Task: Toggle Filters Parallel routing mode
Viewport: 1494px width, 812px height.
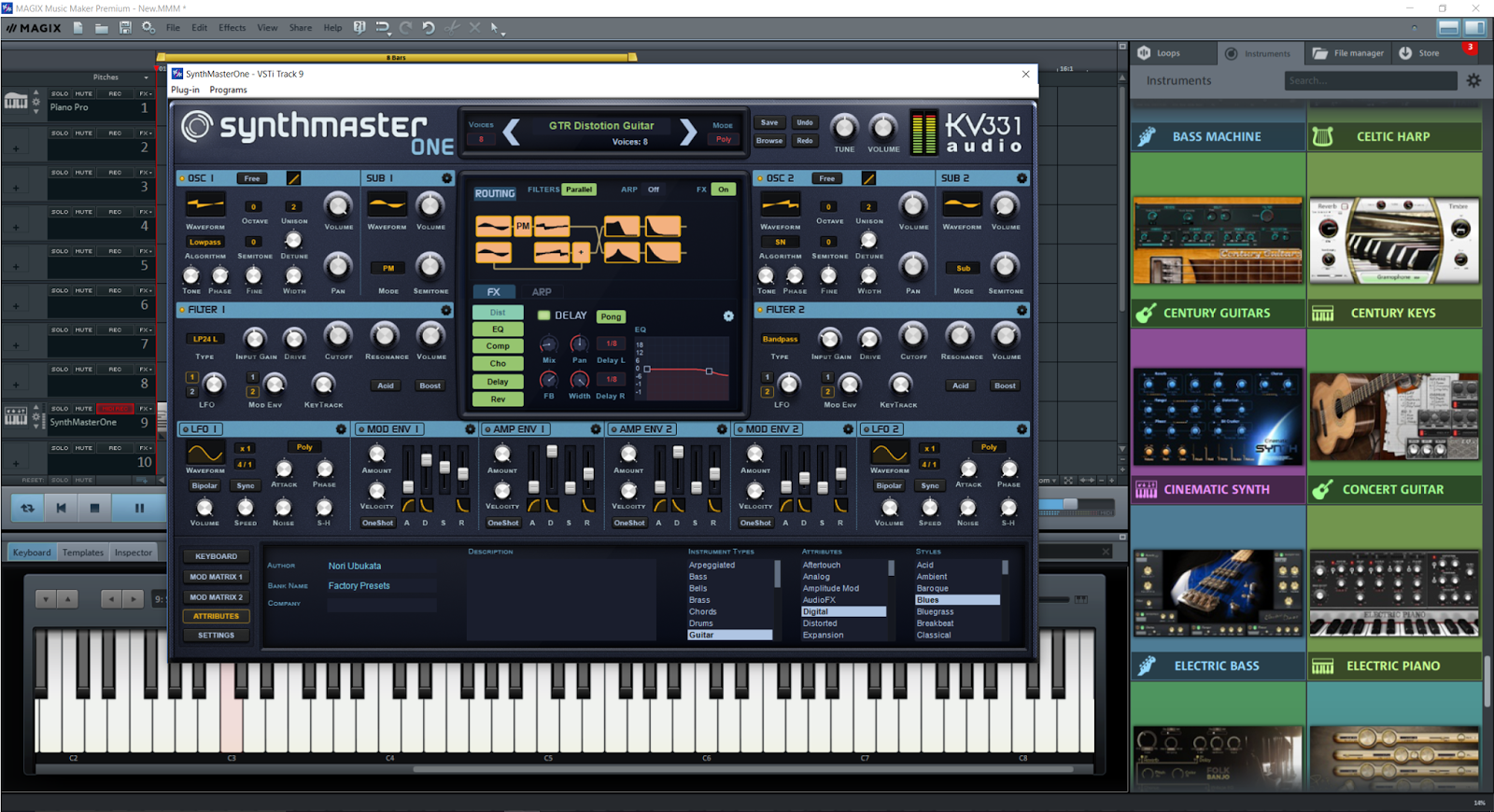Action: (x=579, y=189)
